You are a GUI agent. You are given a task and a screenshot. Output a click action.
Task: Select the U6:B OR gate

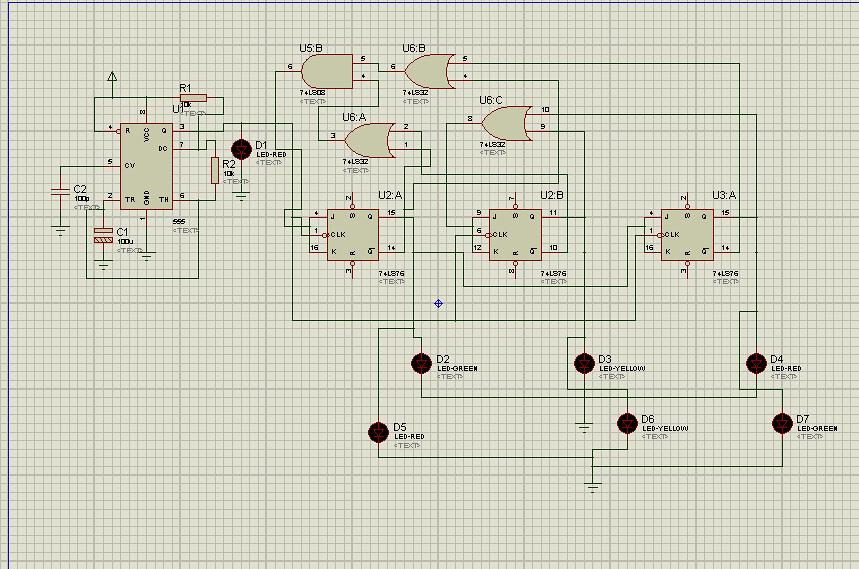pyautogui.click(x=430, y=72)
